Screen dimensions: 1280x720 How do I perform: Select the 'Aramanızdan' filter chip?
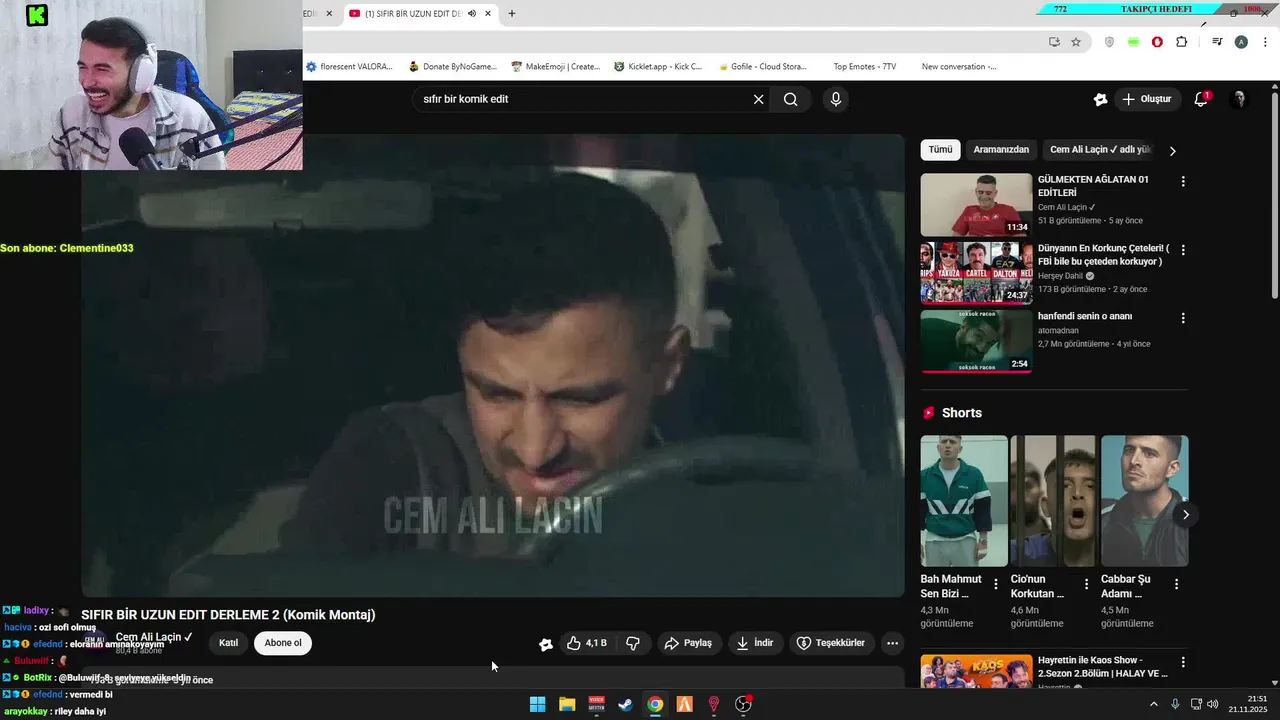click(1001, 150)
